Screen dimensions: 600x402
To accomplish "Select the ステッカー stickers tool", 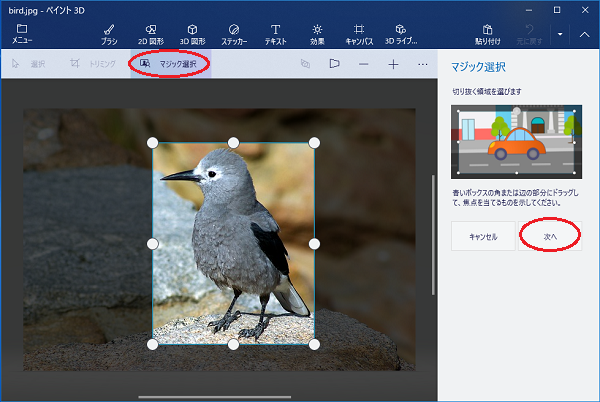I will (233, 34).
